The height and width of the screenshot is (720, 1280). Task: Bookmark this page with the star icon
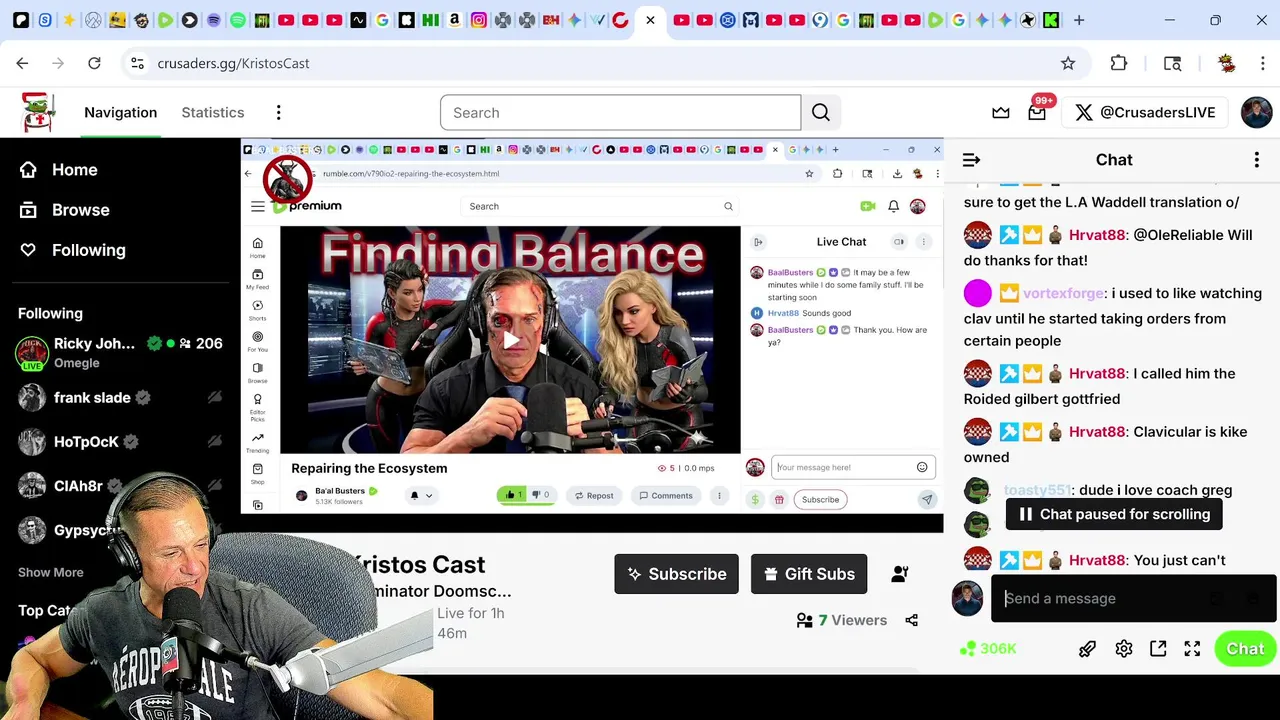[x=1068, y=63]
